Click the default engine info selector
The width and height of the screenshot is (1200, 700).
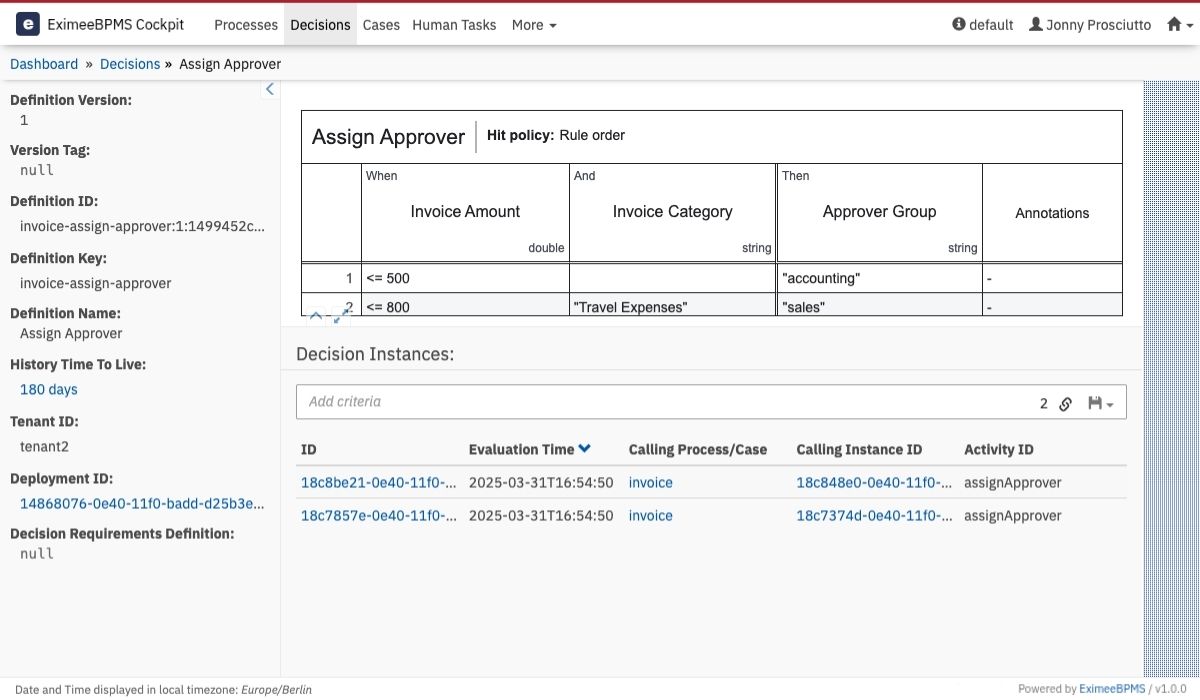point(982,25)
